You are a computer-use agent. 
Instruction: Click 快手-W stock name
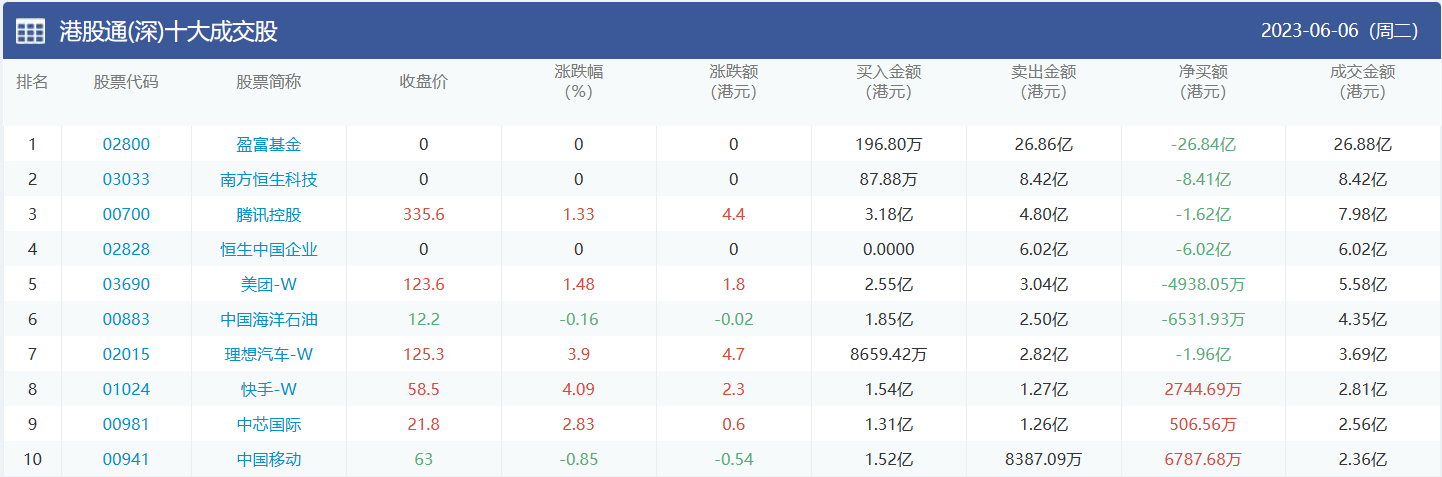point(269,389)
